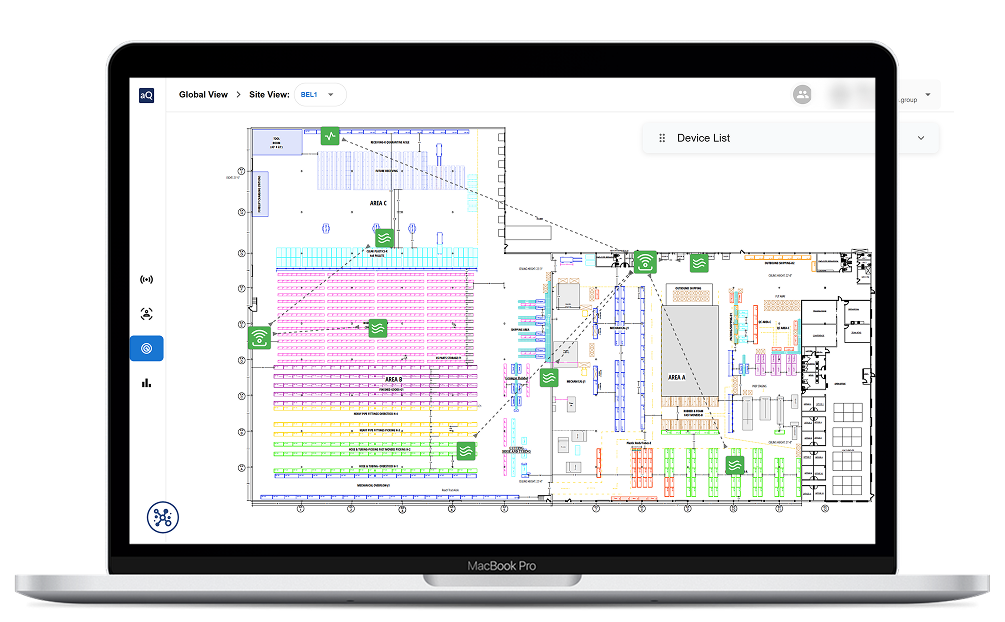Open the bar chart analytics sidebar icon

pos(146,383)
